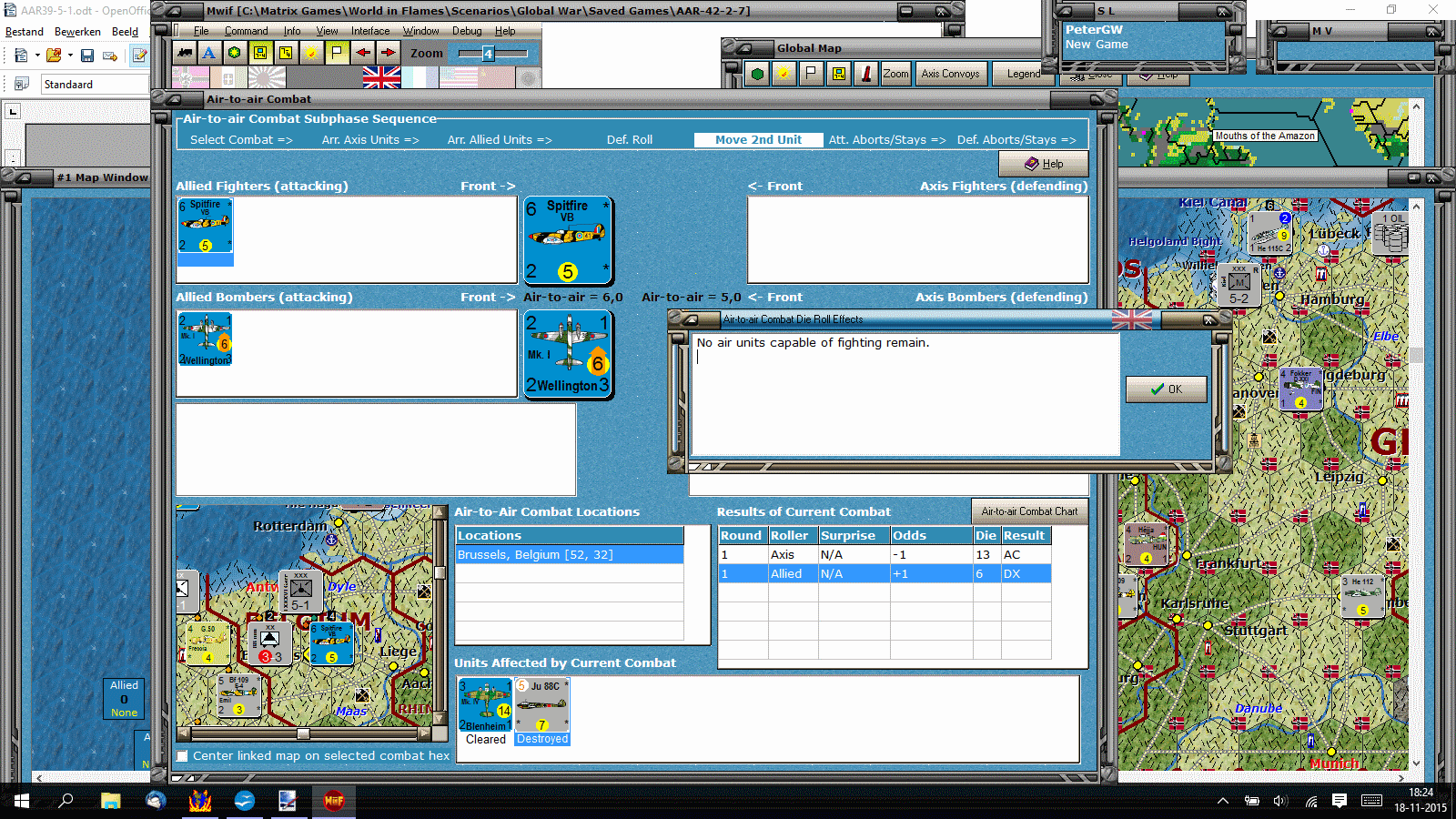Select the United Kingdom flag under the toolbar

pos(381,77)
